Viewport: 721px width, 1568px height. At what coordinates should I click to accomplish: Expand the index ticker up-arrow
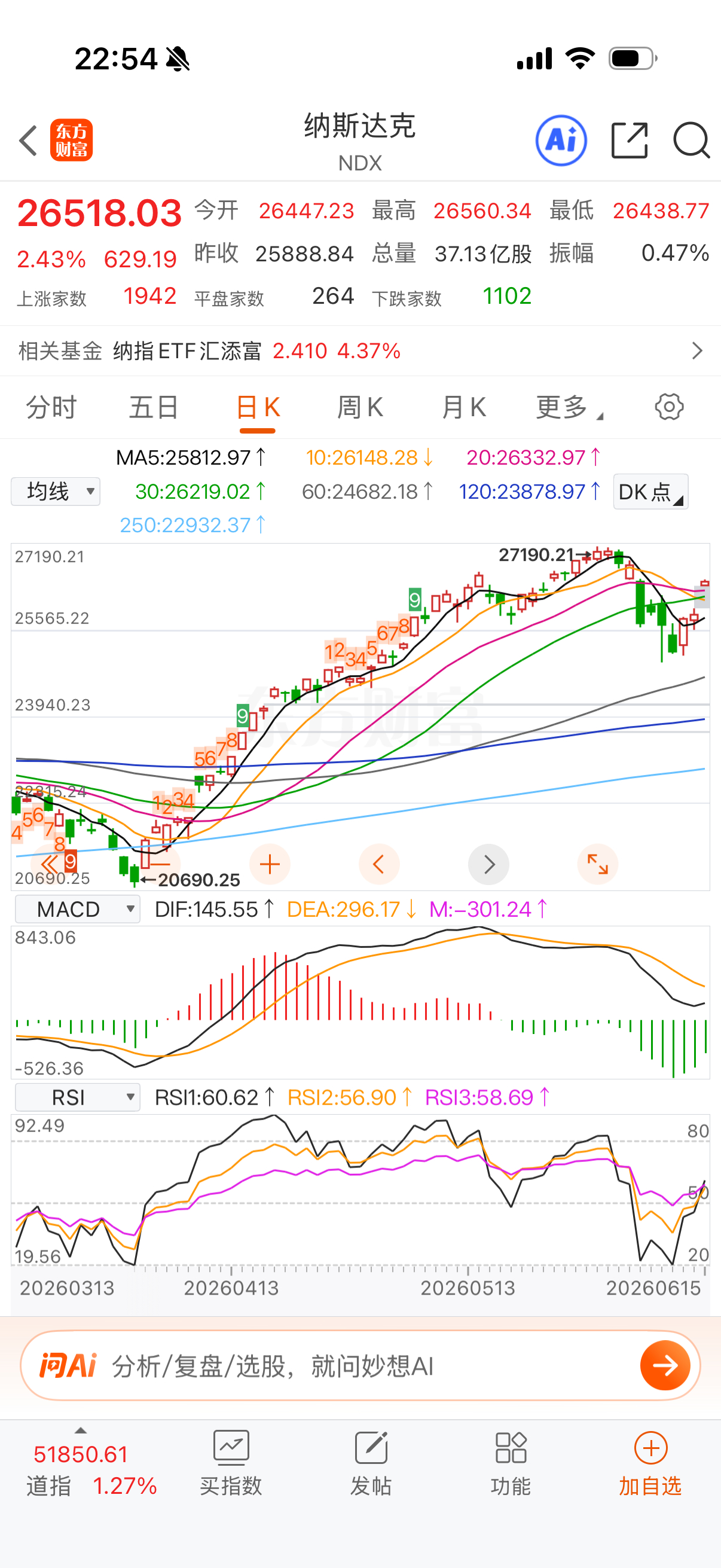pos(80,1430)
